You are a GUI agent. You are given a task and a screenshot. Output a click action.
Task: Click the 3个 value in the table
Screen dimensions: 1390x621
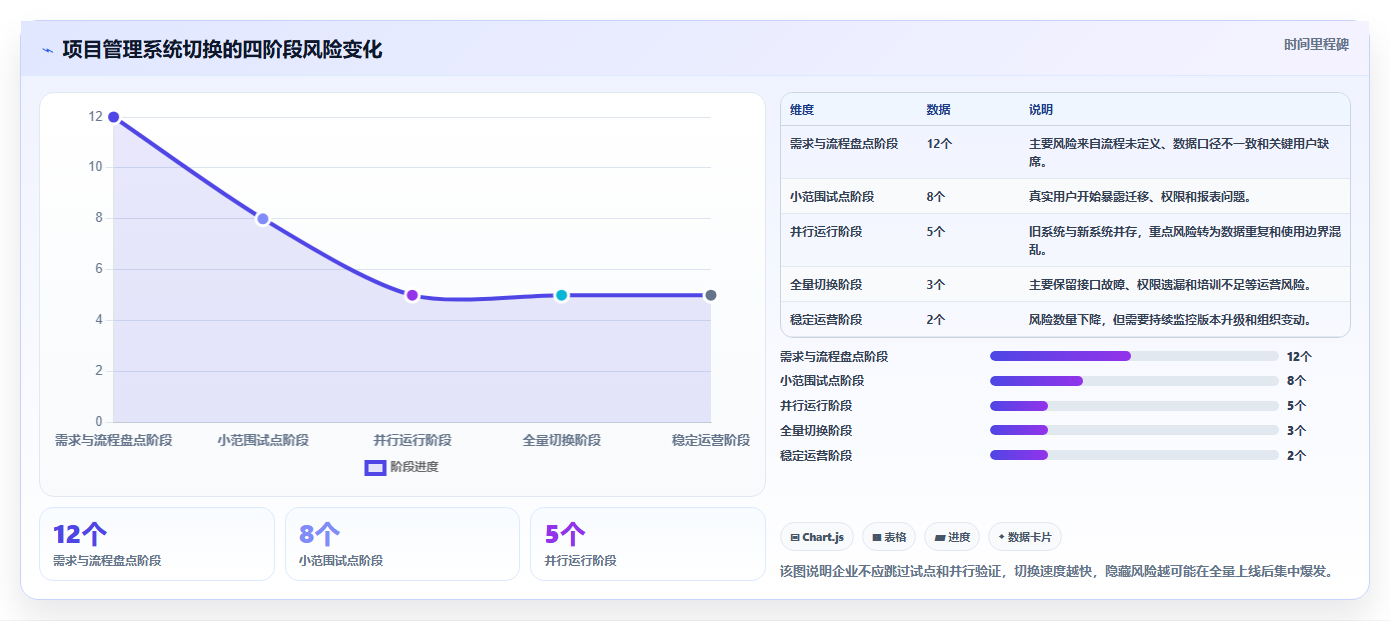pyautogui.click(x=936, y=285)
